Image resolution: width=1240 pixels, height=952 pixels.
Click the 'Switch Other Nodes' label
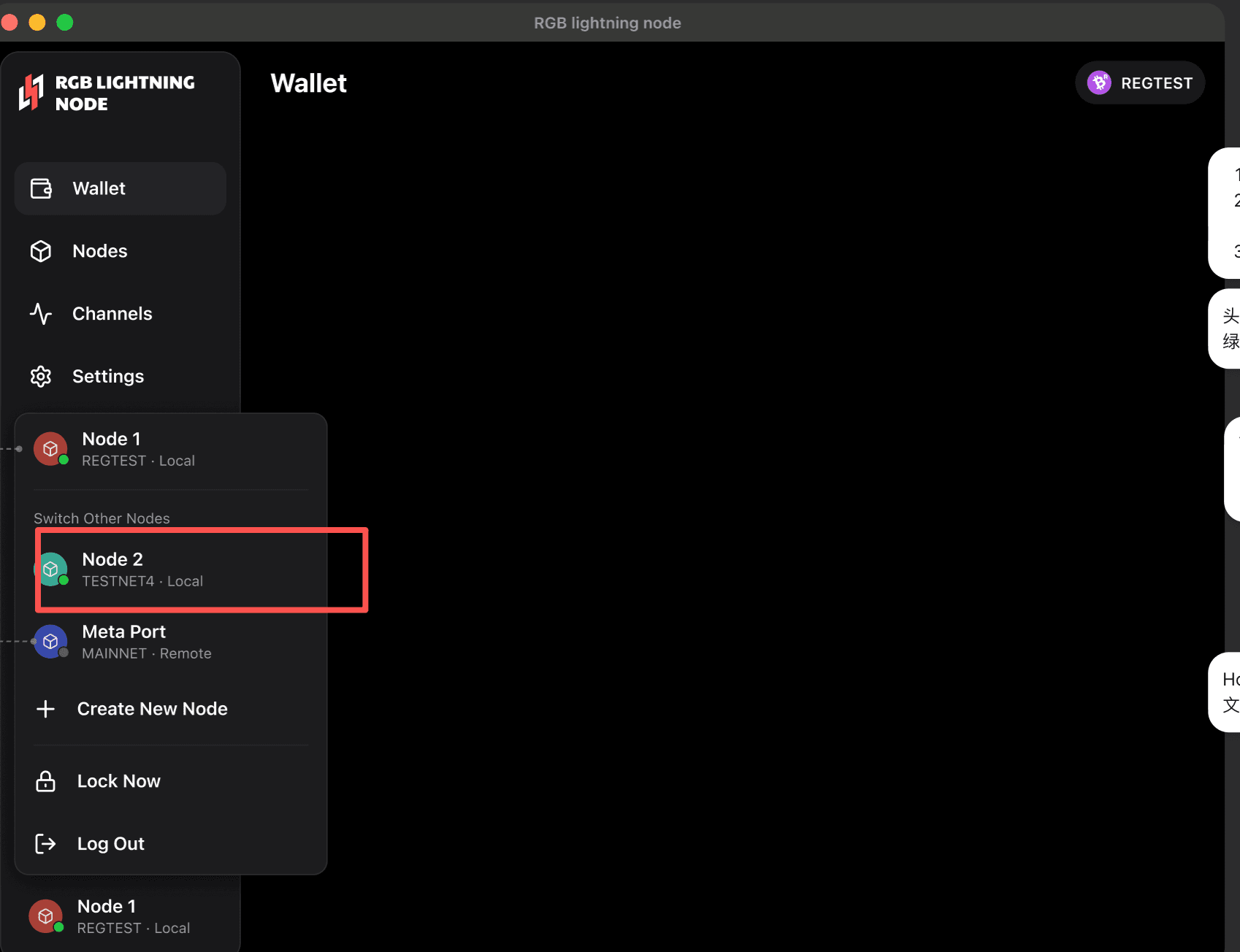(102, 518)
